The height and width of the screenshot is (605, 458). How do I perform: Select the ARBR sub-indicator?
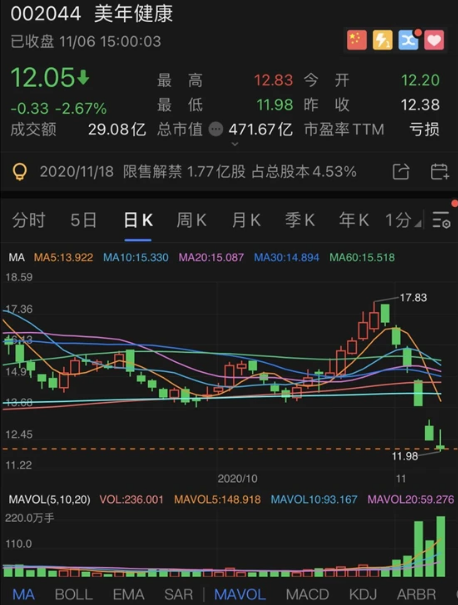[416, 594]
